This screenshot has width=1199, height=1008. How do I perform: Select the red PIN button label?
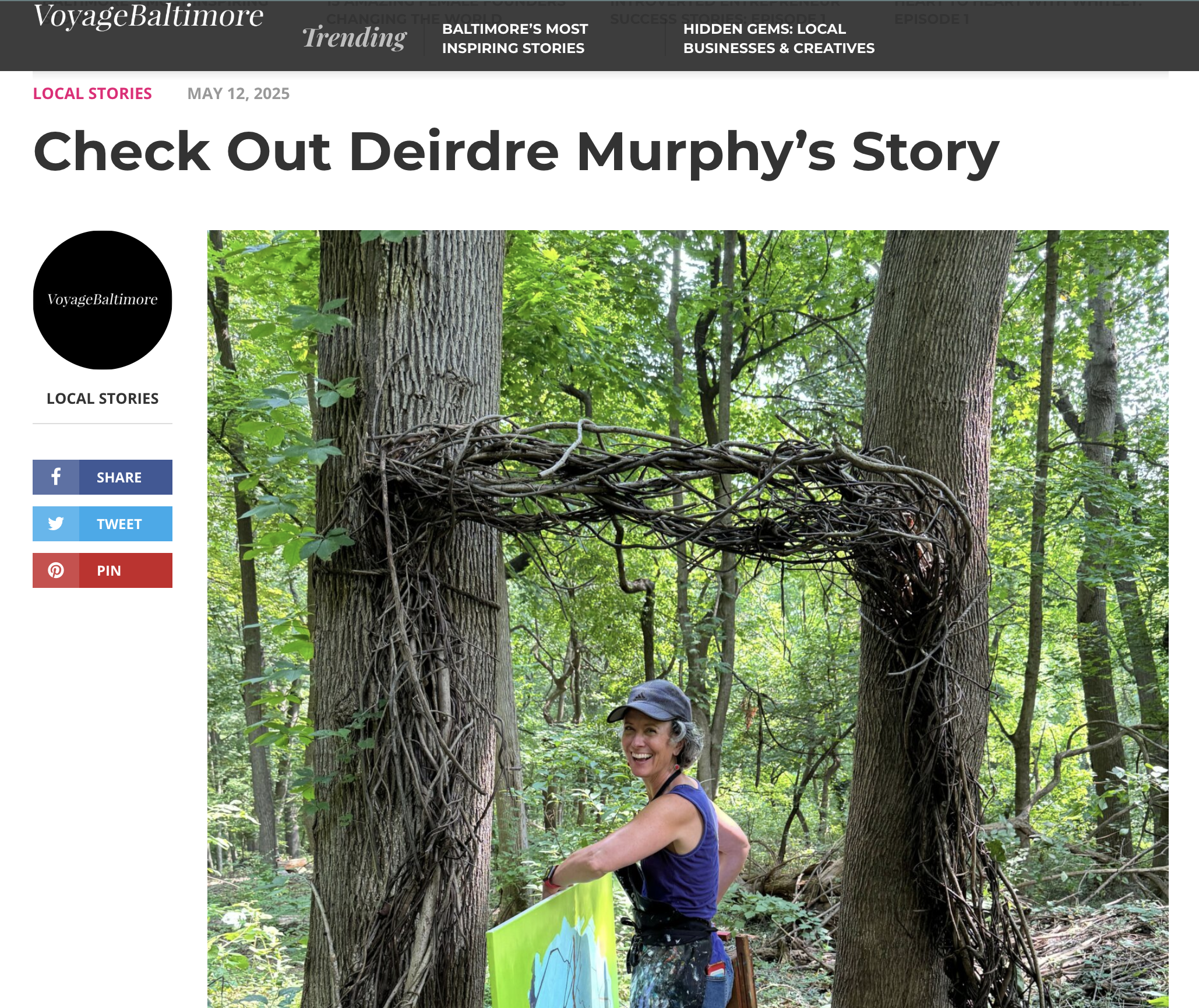[109, 570]
